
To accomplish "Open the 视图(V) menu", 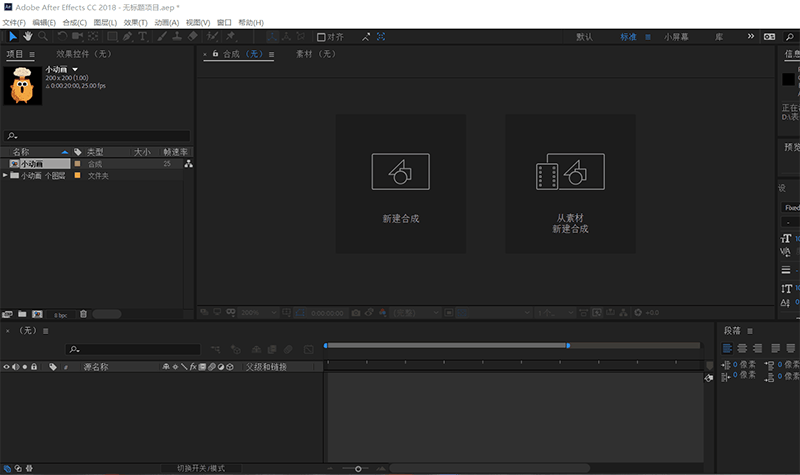I will pos(198,22).
